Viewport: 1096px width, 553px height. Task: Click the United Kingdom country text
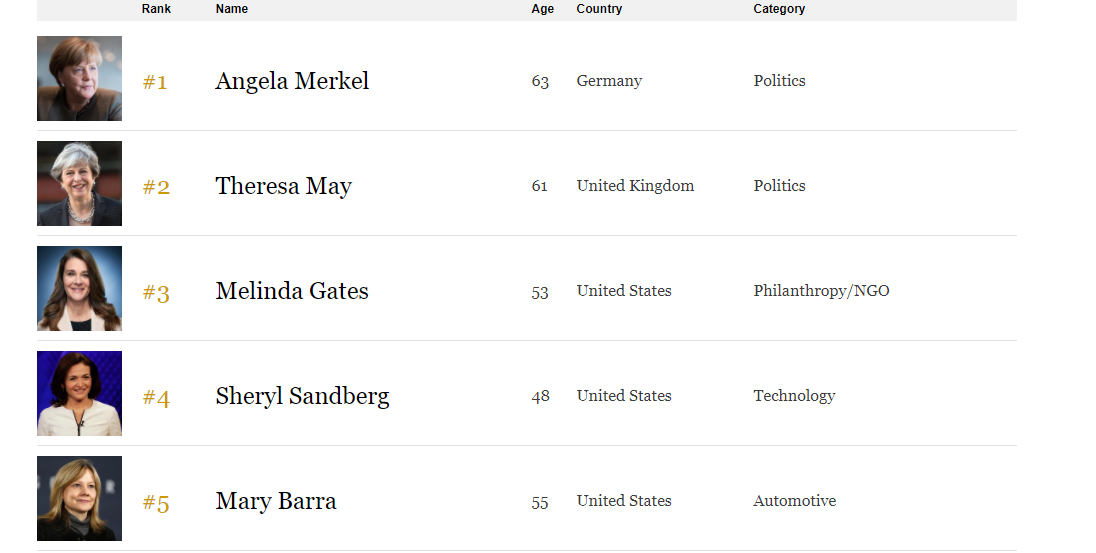click(x=635, y=186)
